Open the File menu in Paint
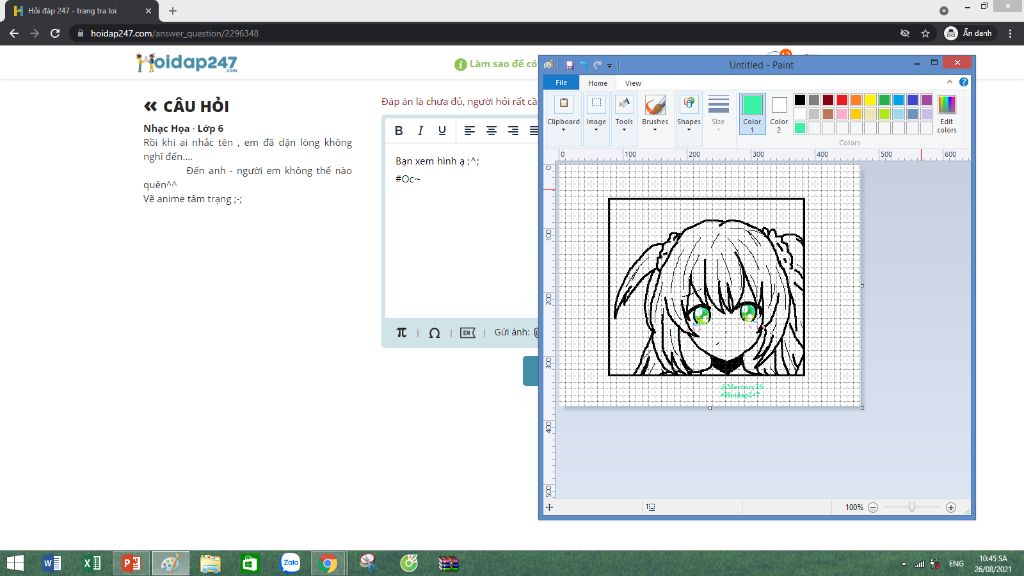Image resolution: width=1024 pixels, height=576 pixels. click(x=561, y=83)
